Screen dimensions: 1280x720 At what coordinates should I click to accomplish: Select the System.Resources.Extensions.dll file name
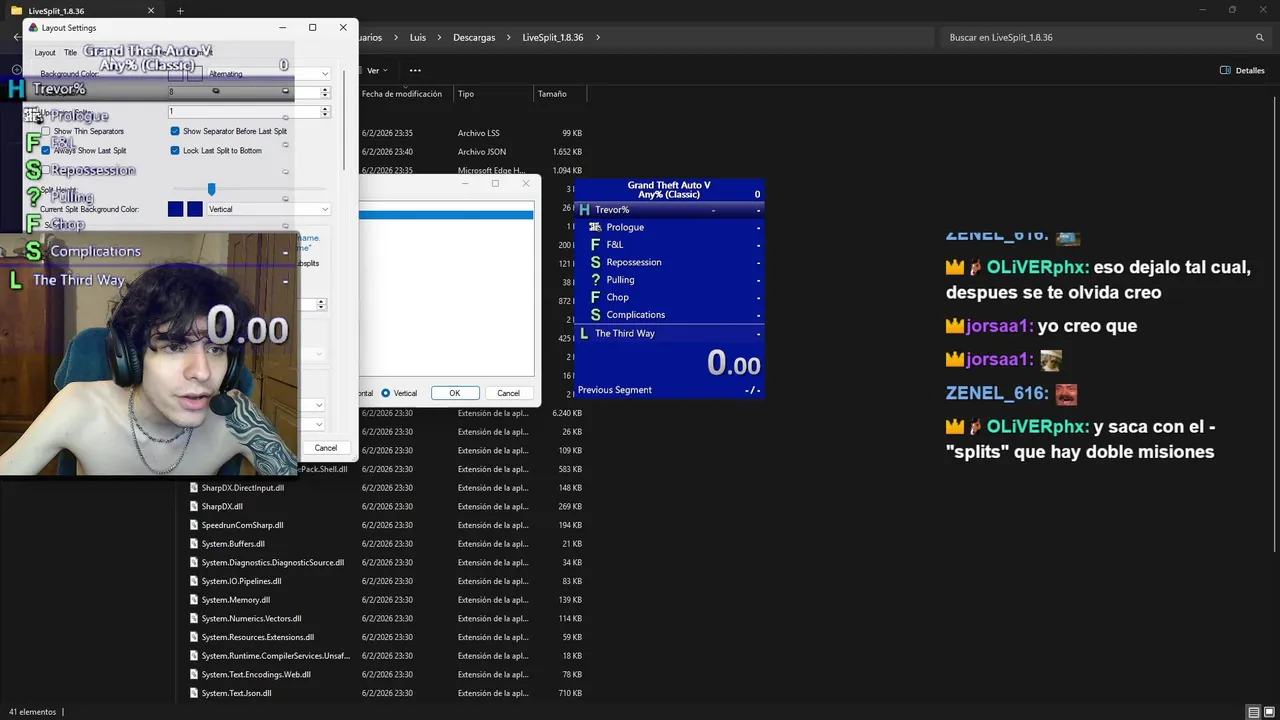point(258,637)
